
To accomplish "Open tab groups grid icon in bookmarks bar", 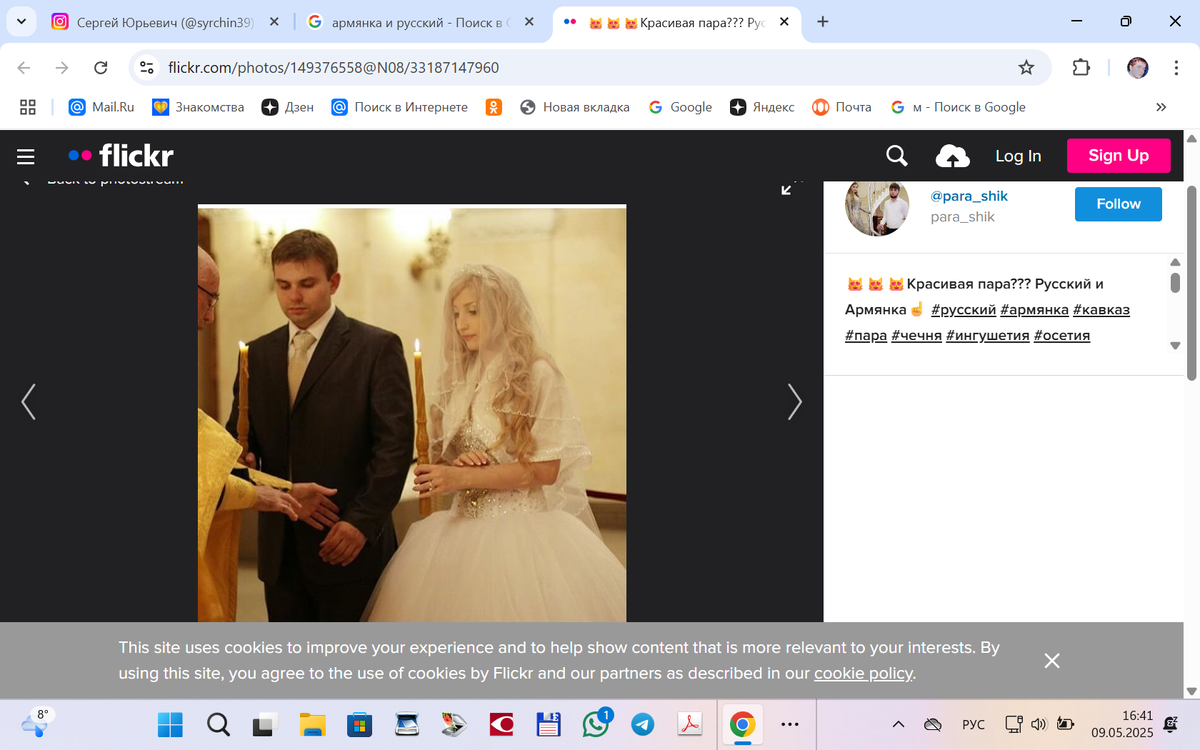I will [x=28, y=107].
